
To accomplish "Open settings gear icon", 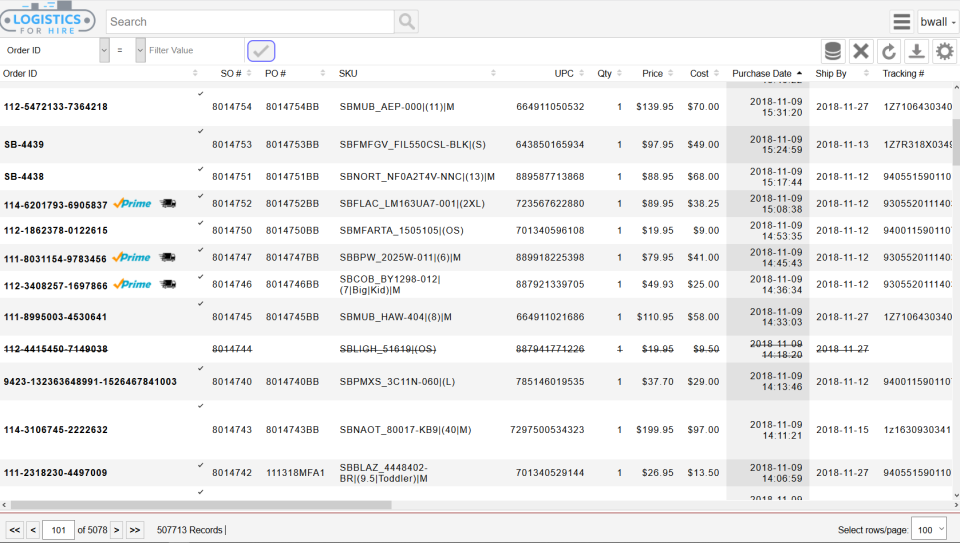I will (x=945, y=51).
